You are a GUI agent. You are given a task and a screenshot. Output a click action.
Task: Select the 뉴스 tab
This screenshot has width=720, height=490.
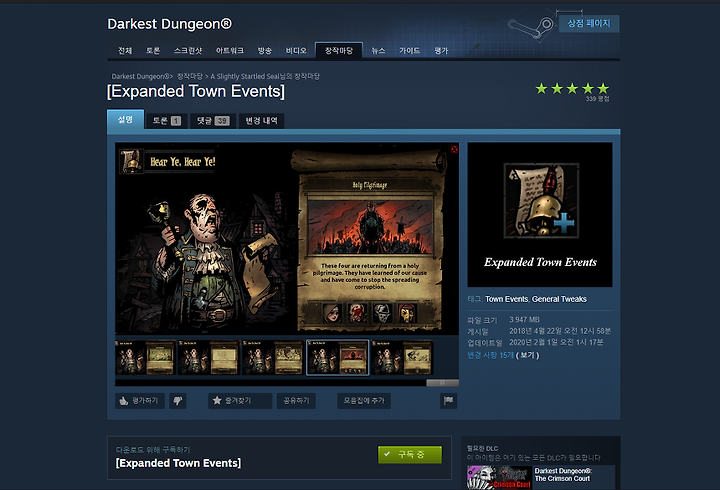coord(378,51)
